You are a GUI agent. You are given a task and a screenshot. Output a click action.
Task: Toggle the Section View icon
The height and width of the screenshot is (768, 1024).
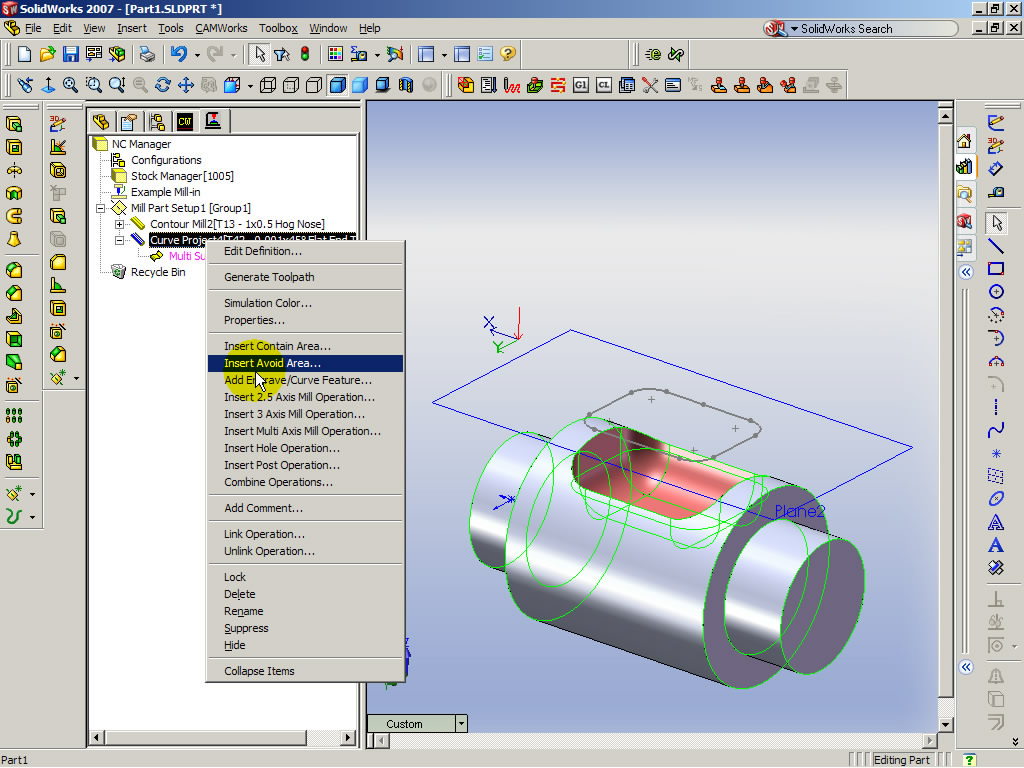point(406,85)
